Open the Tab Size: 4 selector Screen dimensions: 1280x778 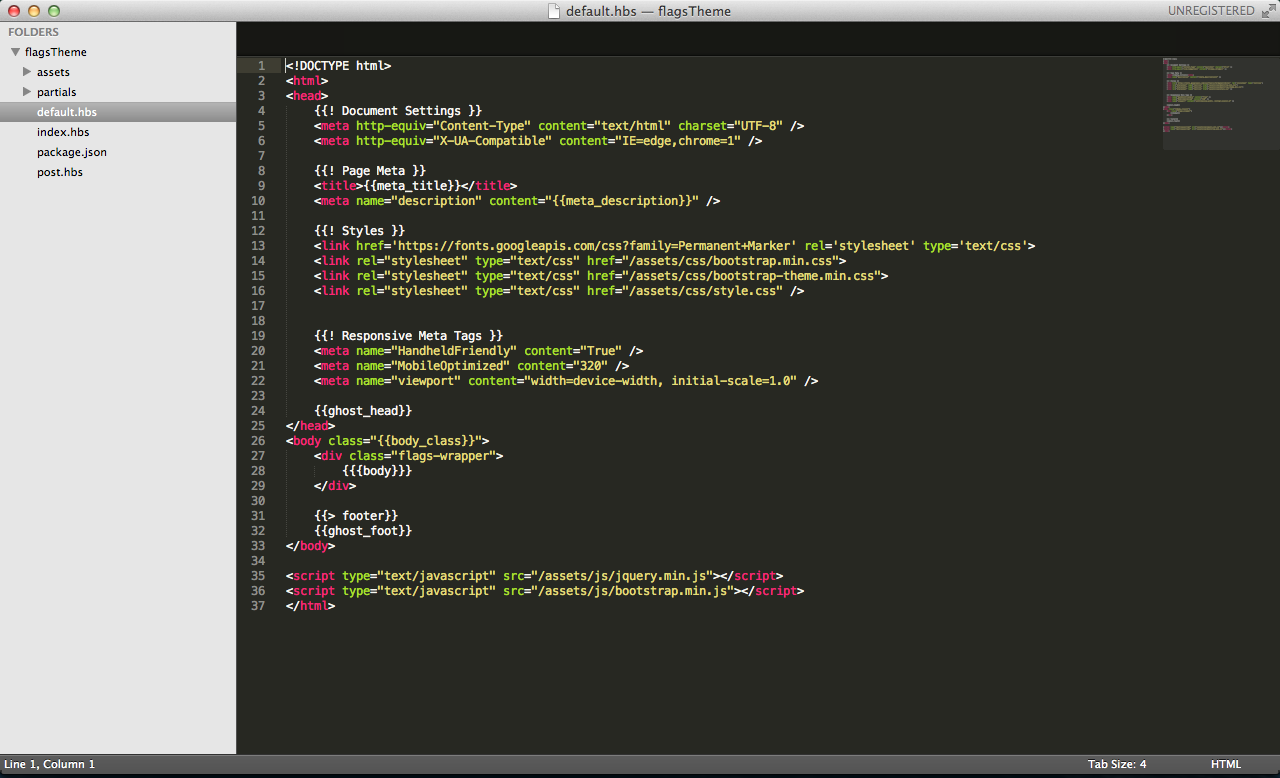[1117, 764]
